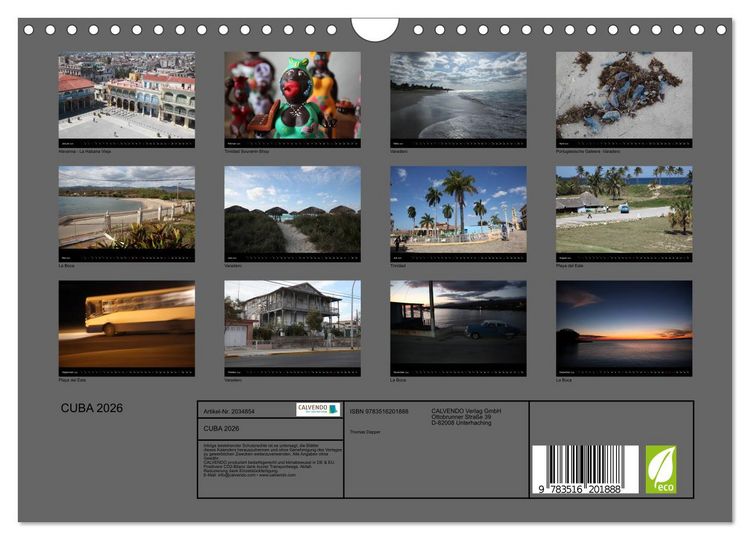750x540 pixels.
Task: Click 'D-82008 Unterhaching' address line
Action: tap(461, 423)
